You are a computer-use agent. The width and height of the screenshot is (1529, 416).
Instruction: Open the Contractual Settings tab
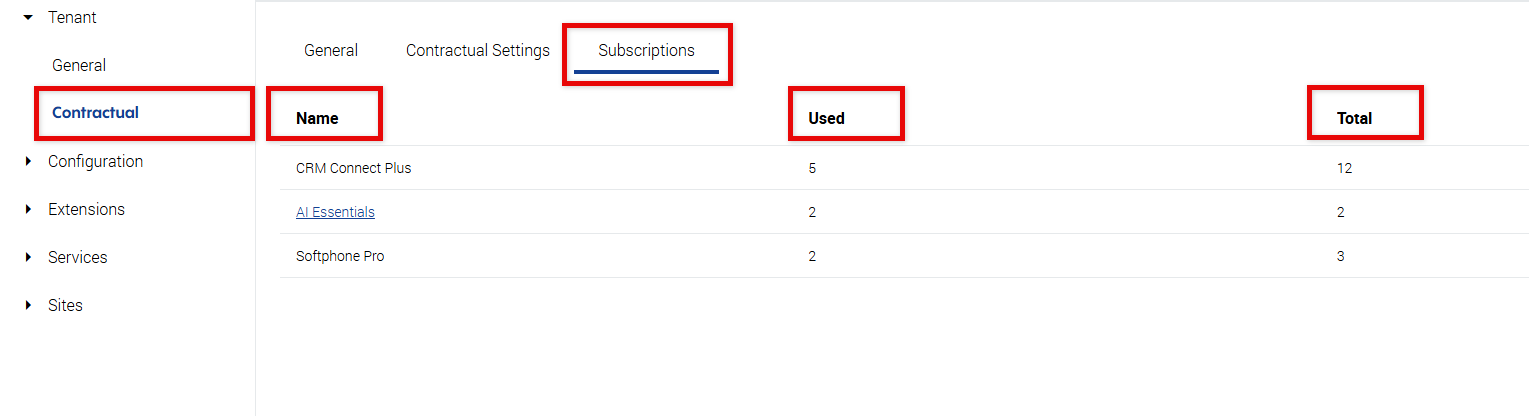point(478,51)
